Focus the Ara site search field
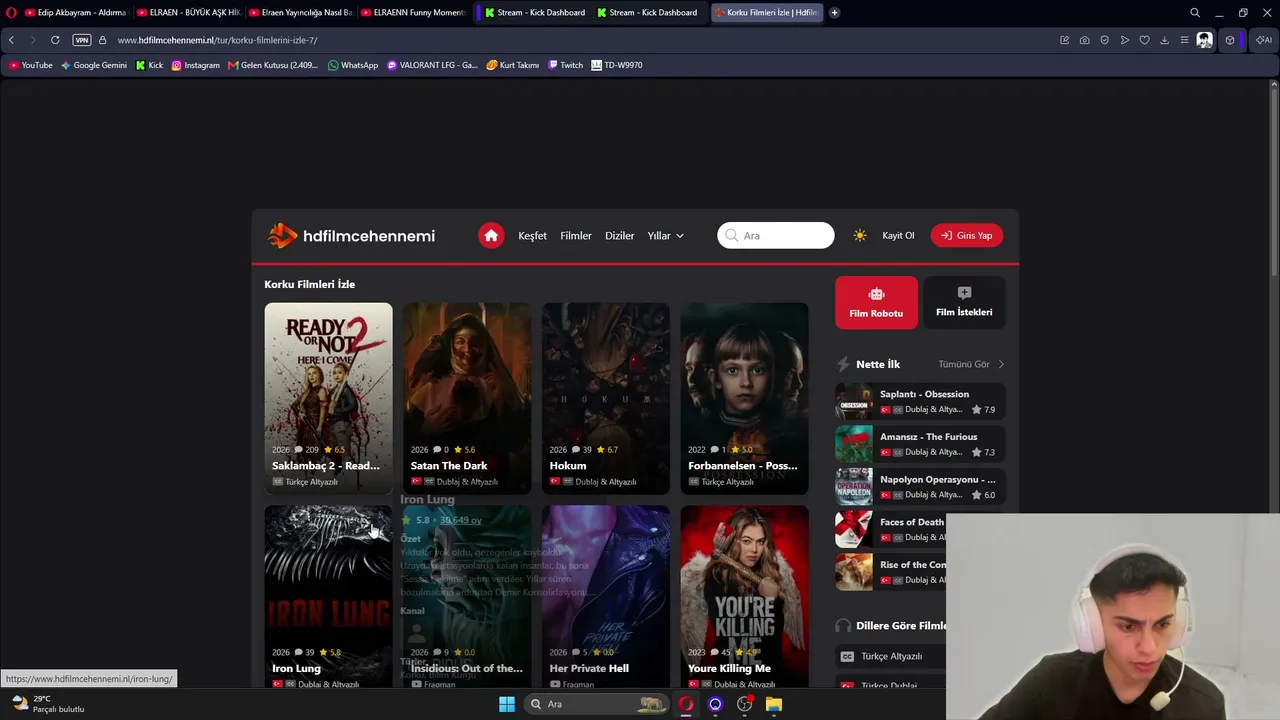 point(776,236)
